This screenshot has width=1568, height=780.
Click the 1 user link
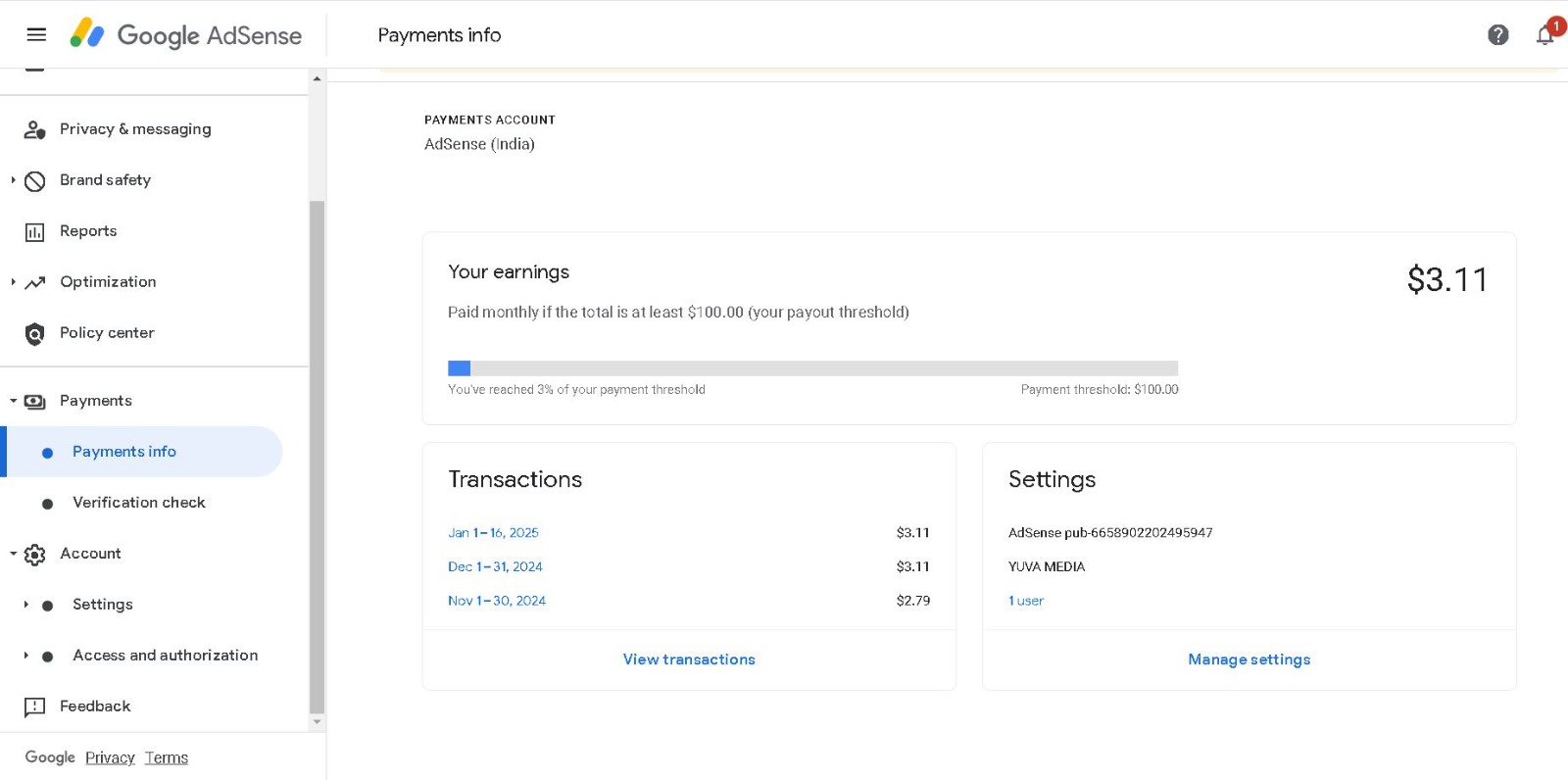[1026, 601]
